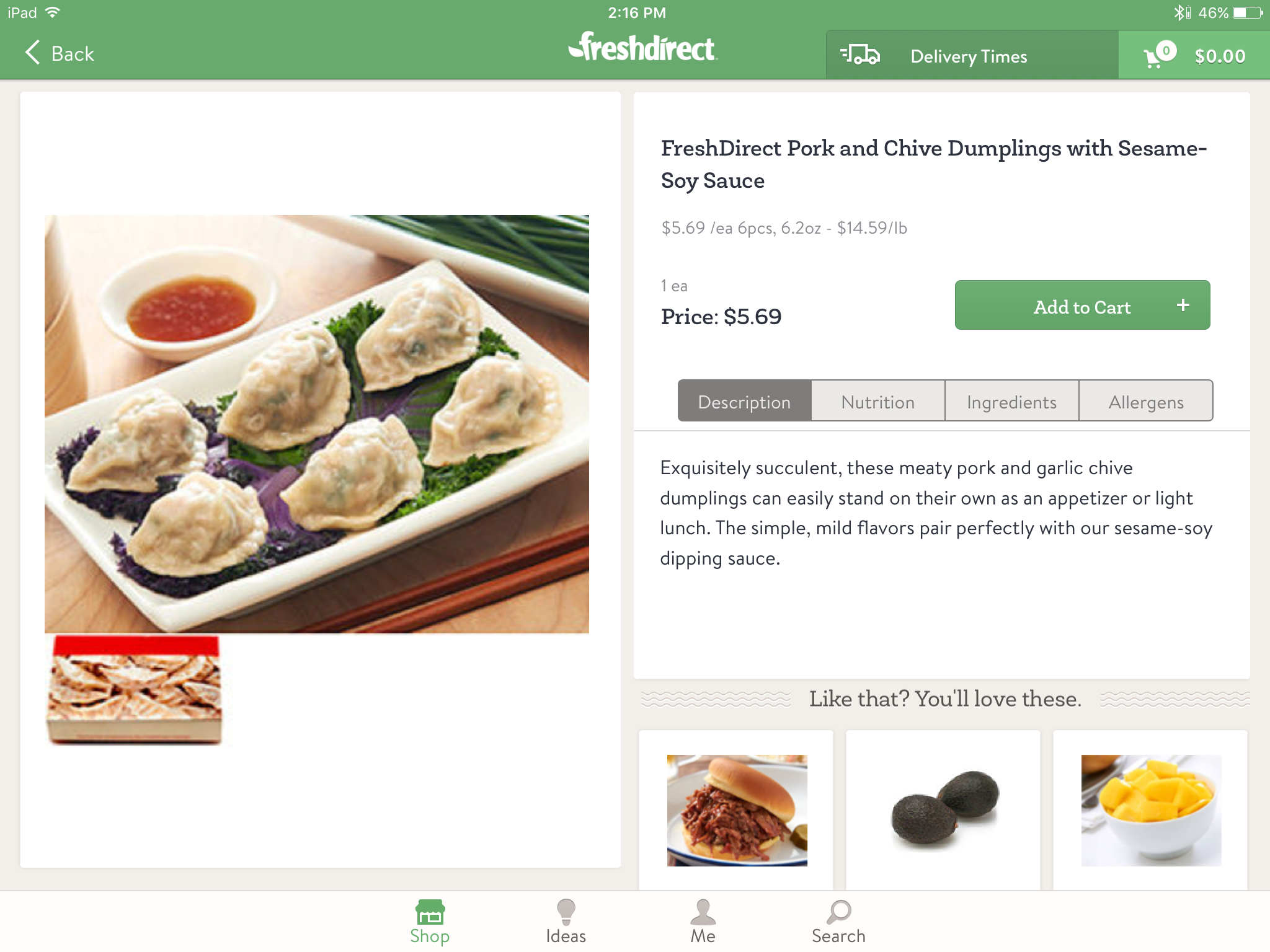1270x952 pixels.
Task: Select the dumpling package thumbnail
Action: click(x=135, y=689)
